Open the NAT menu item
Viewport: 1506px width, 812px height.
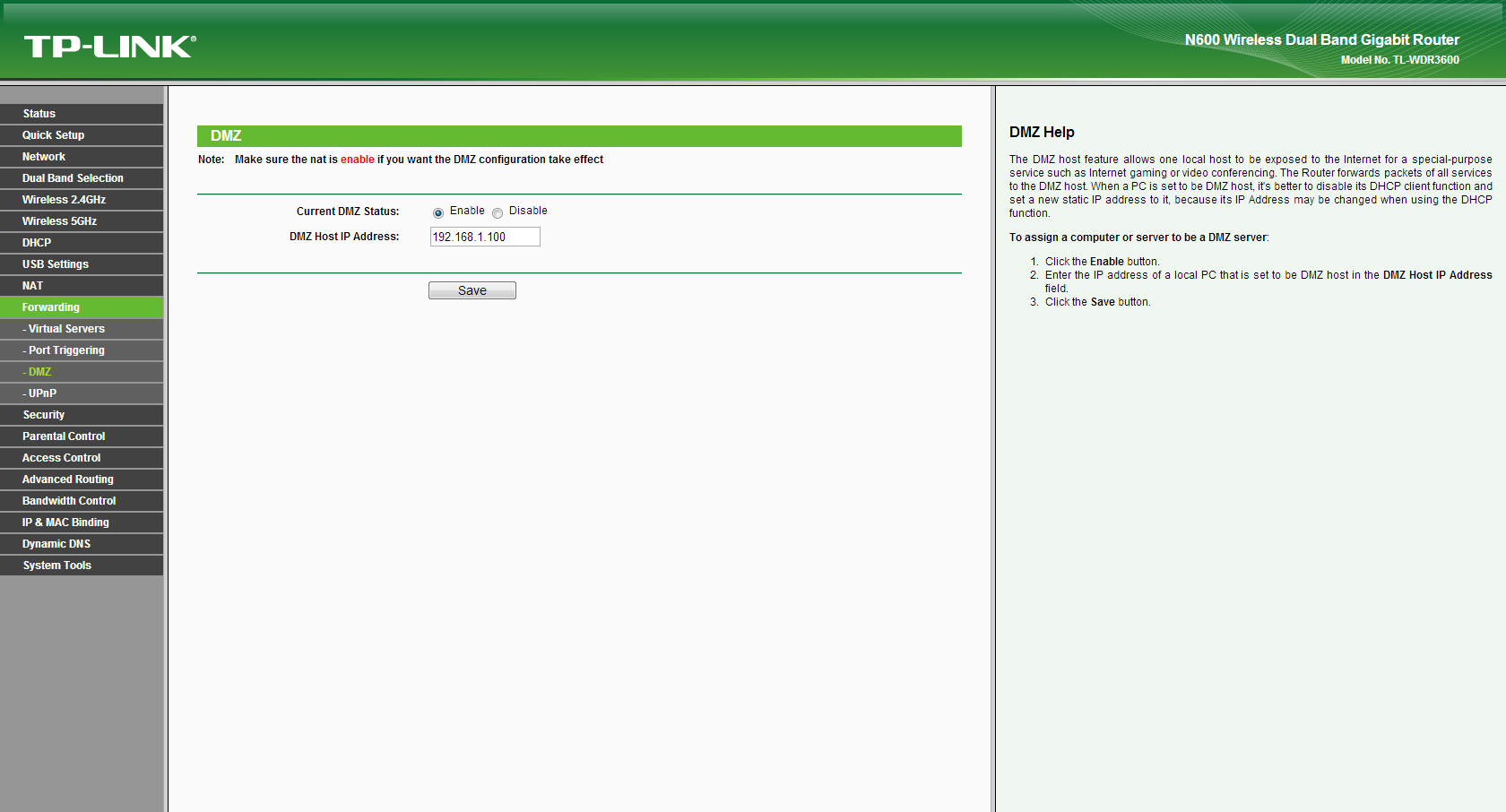82,286
